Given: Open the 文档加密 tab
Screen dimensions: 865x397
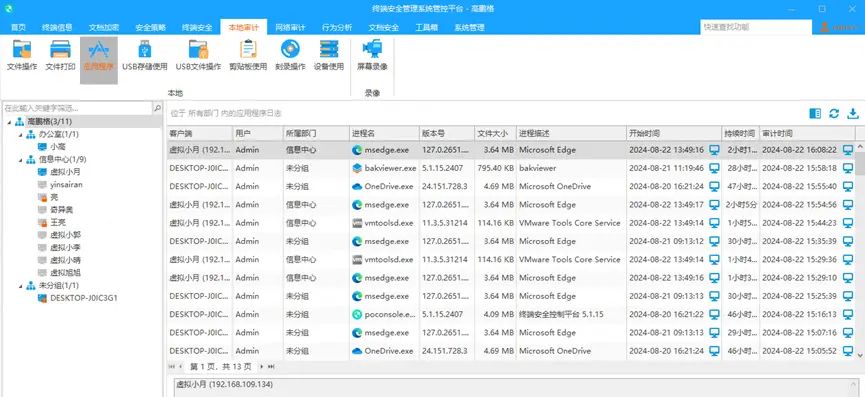Looking at the screenshot, I should click(x=104, y=28).
